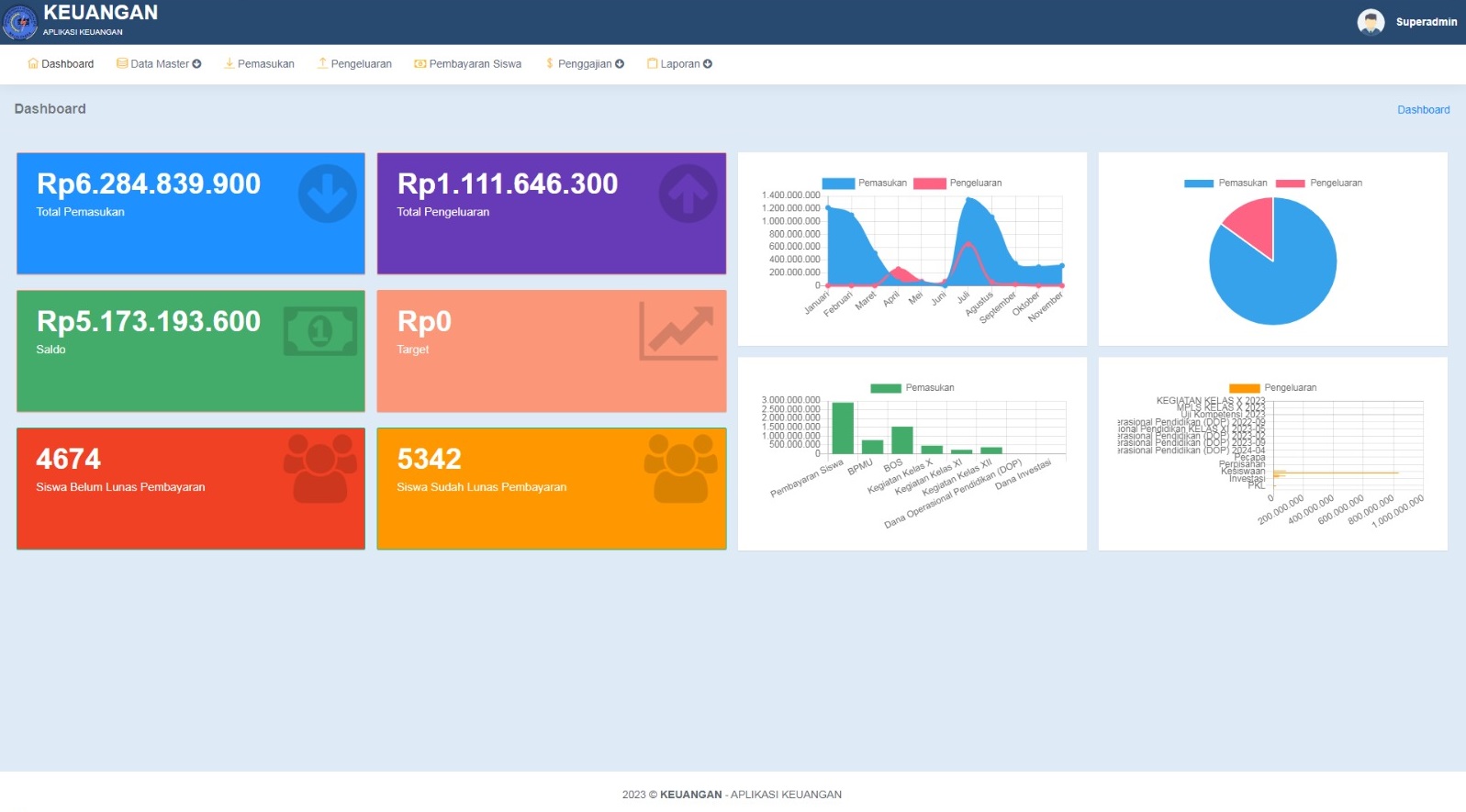The image size is (1466, 812).
Task: Click the Dashboard breadcrumb link
Action: tap(1423, 110)
